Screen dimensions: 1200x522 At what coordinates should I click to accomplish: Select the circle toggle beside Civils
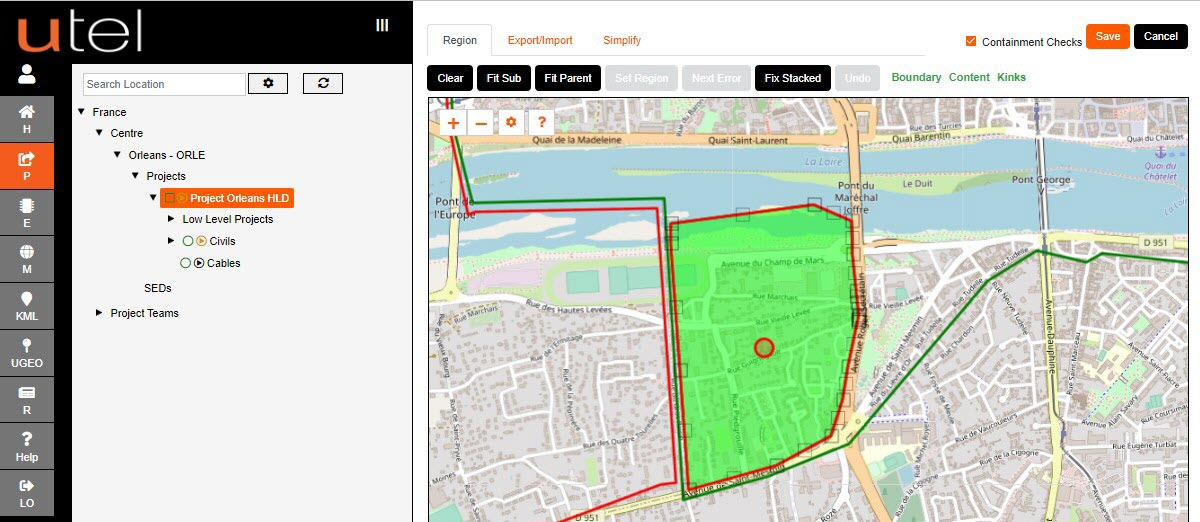(187, 241)
